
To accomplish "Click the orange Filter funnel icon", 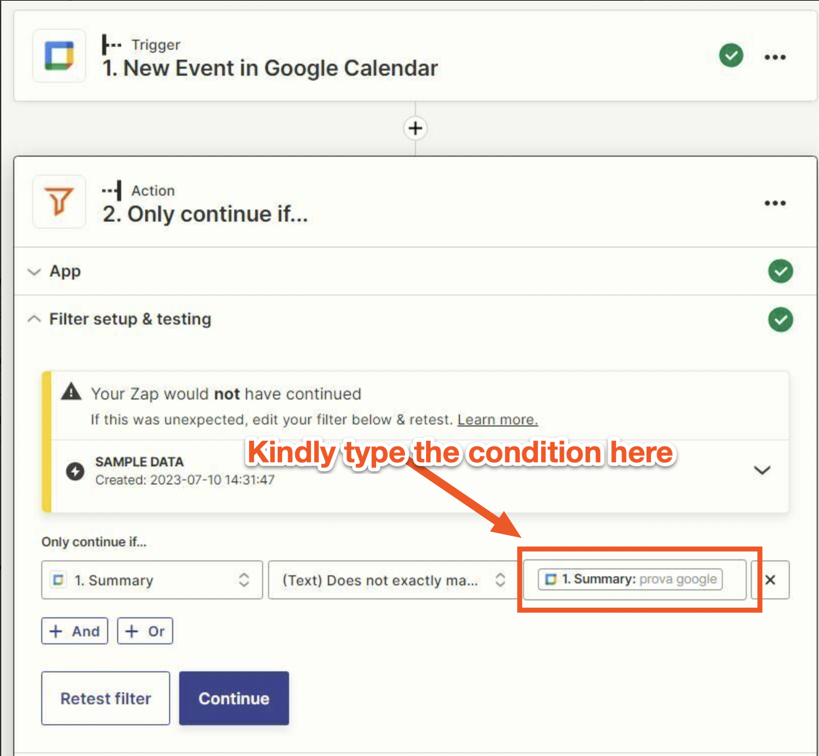I will point(59,202).
